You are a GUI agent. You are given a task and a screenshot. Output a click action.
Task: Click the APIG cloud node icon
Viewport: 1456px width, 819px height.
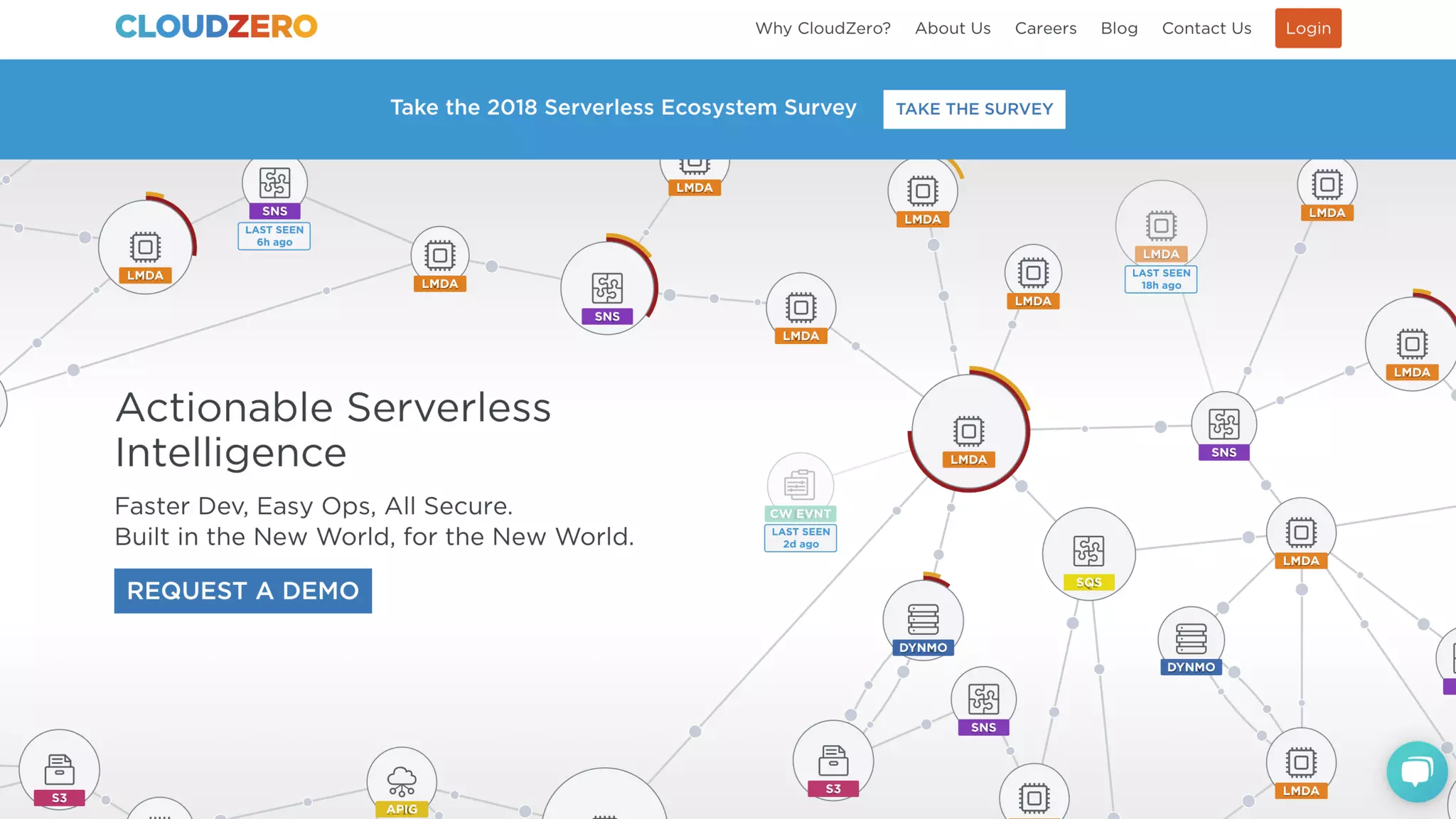[x=402, y=781]
